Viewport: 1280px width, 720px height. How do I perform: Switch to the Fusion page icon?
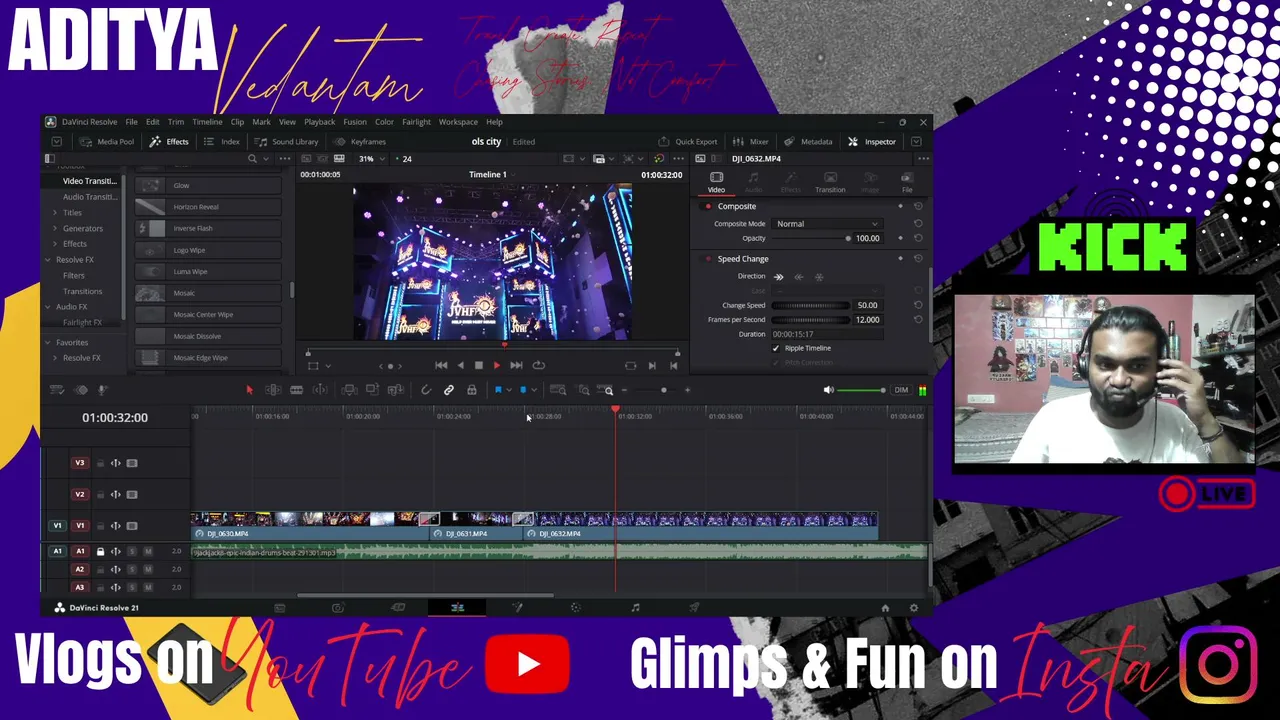tap(517, 608)
